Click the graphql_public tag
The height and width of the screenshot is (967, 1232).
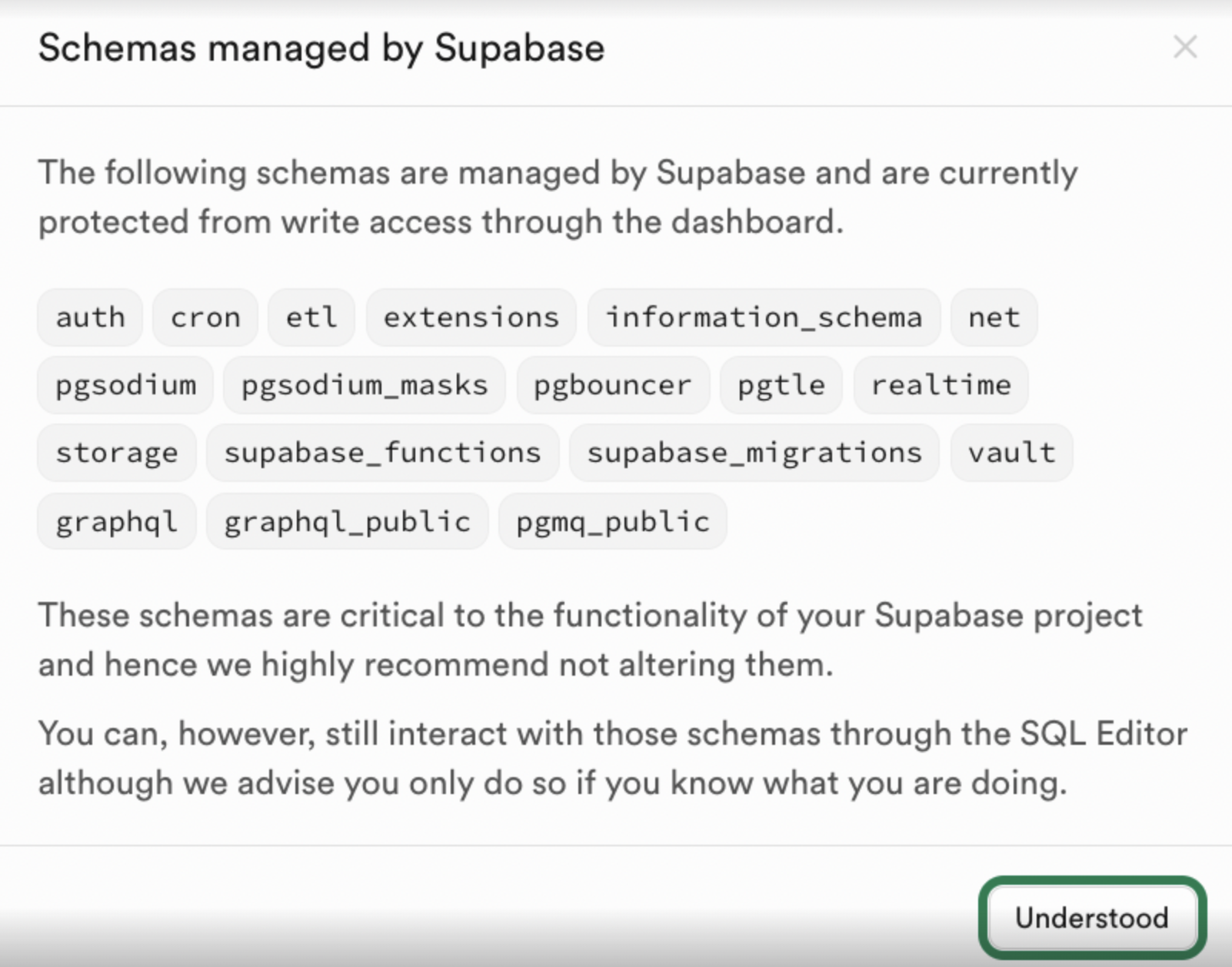(x=347, y=522)
